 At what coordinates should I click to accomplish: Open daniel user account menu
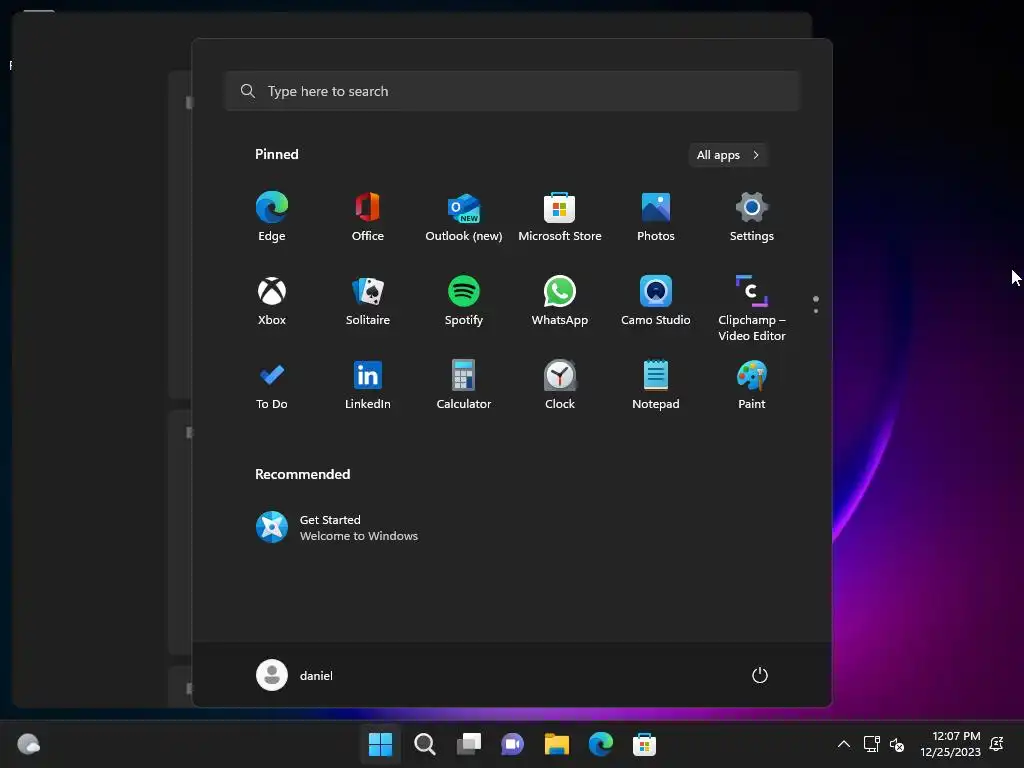click(295, 675)
